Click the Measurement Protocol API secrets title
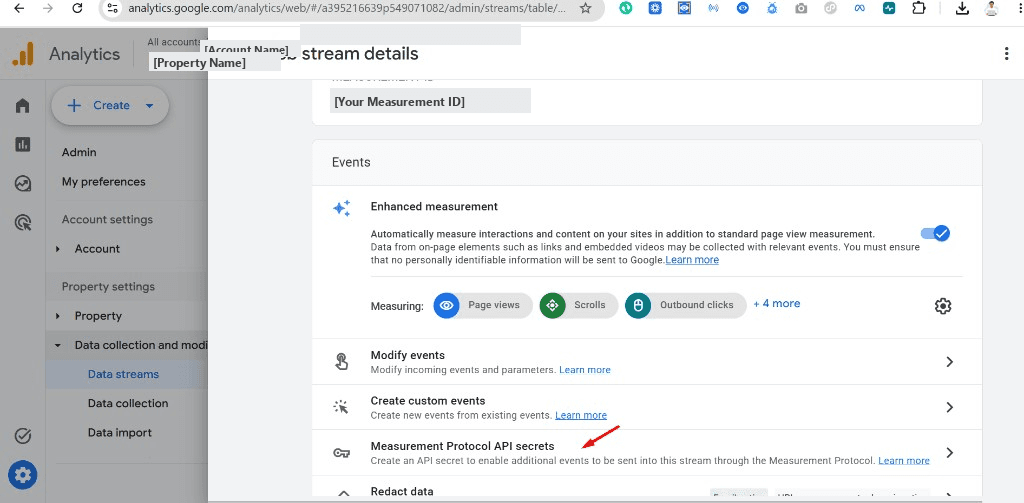 pos(462,446)
